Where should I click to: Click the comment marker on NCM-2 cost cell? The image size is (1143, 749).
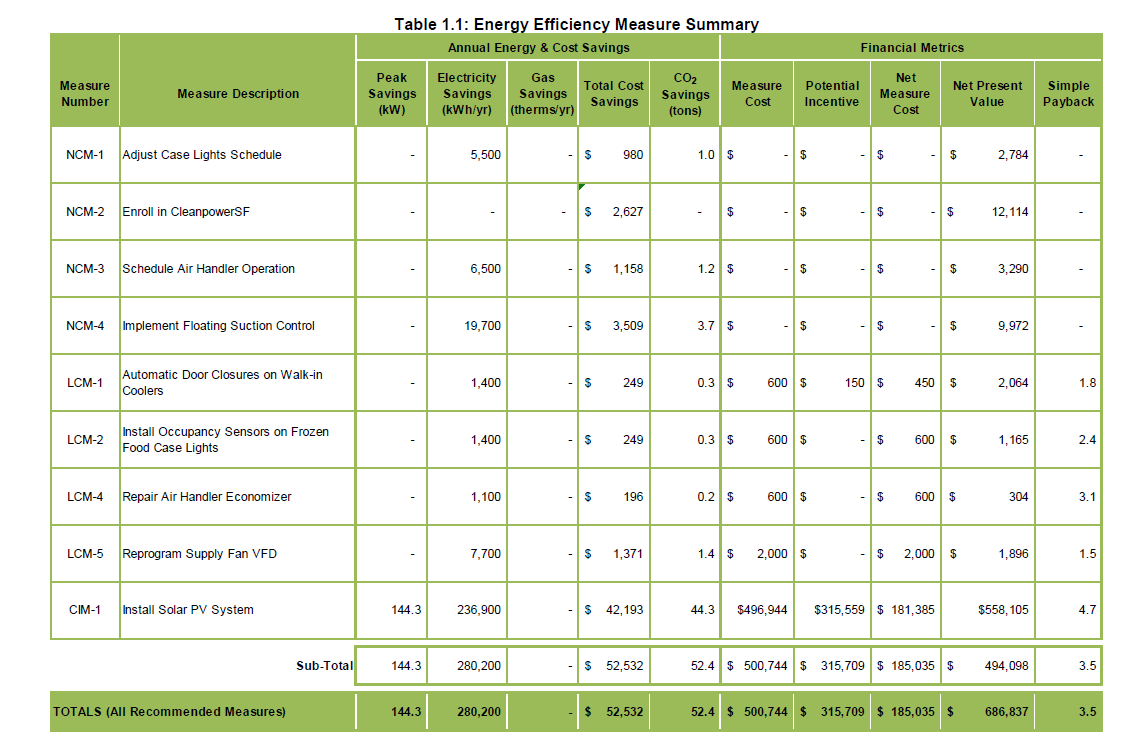pos(583,187)
